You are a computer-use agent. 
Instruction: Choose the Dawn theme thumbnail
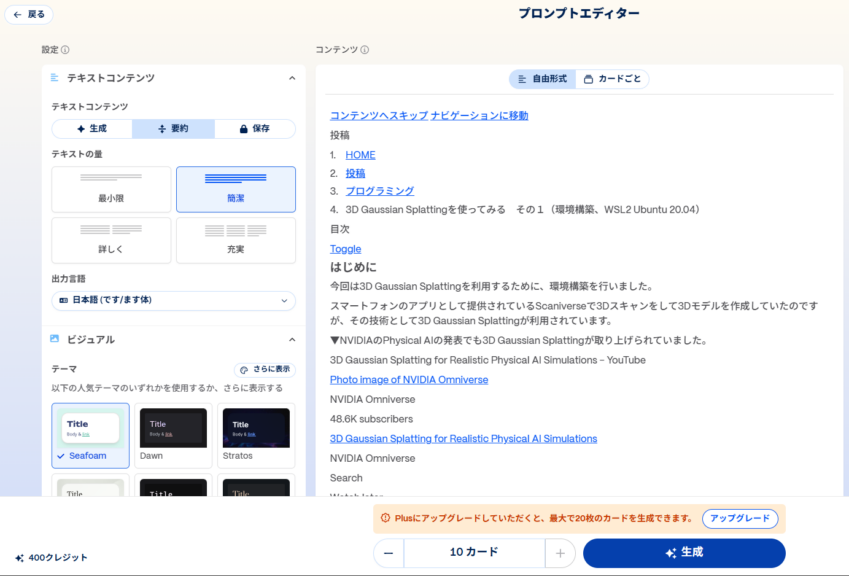[x=173, y=436]
